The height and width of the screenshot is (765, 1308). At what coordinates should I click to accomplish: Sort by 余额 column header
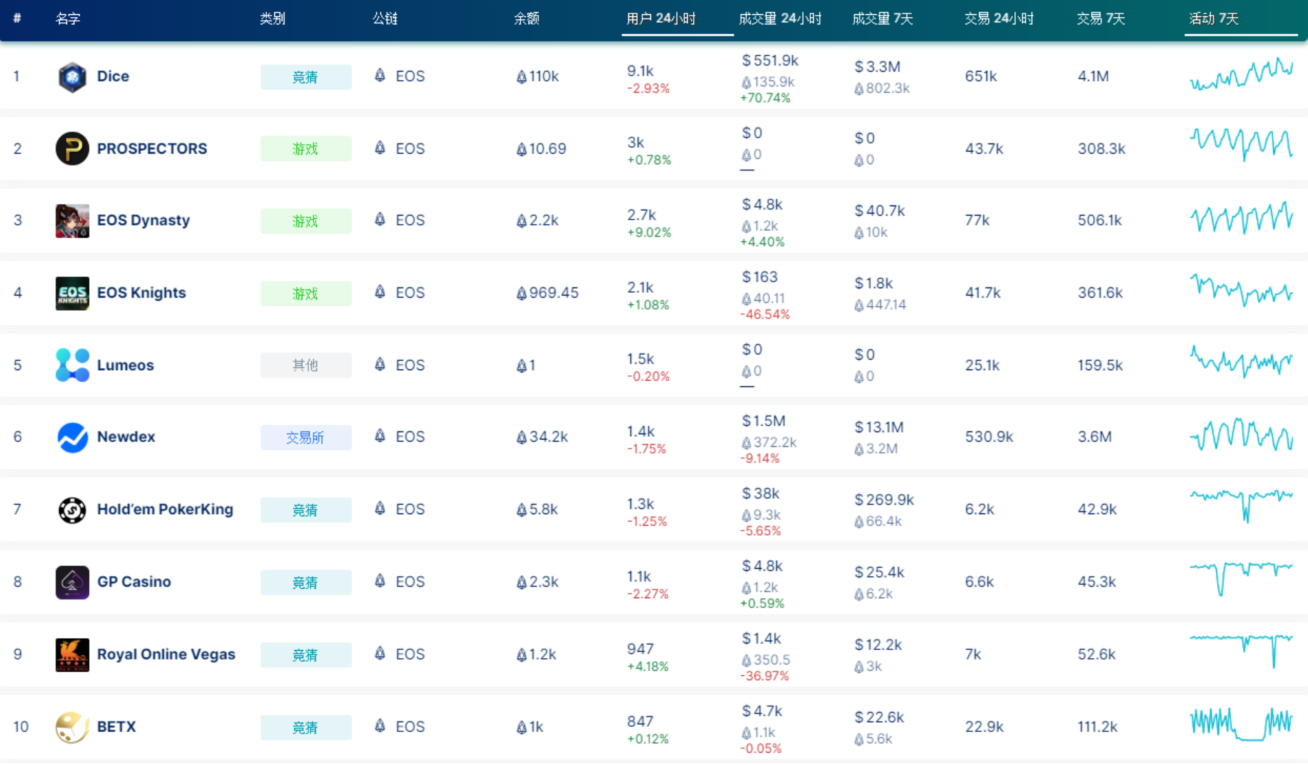coord(526,19)
